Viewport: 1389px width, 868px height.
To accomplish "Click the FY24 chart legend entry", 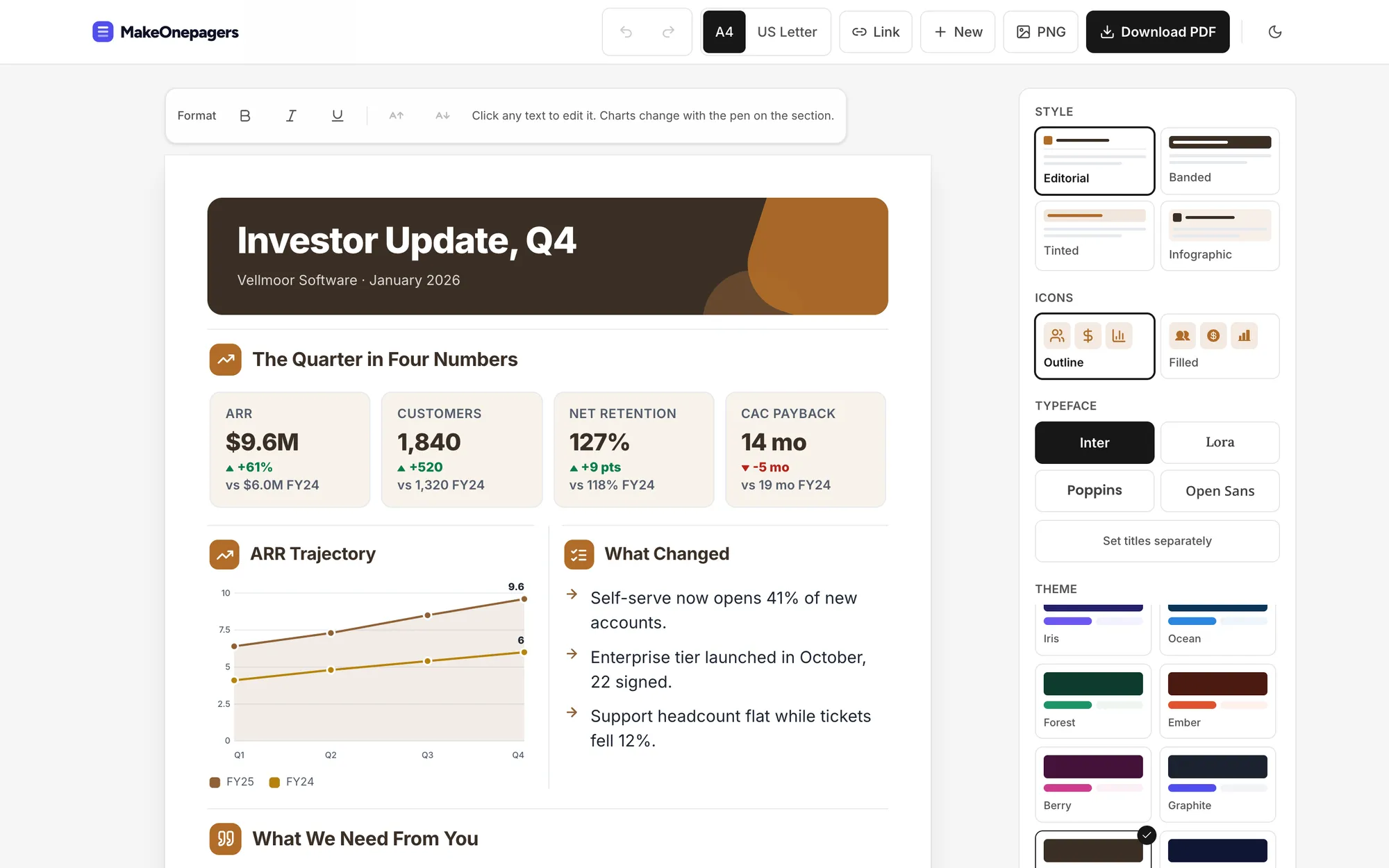I will pyautogui.click(x=292, y=782).
